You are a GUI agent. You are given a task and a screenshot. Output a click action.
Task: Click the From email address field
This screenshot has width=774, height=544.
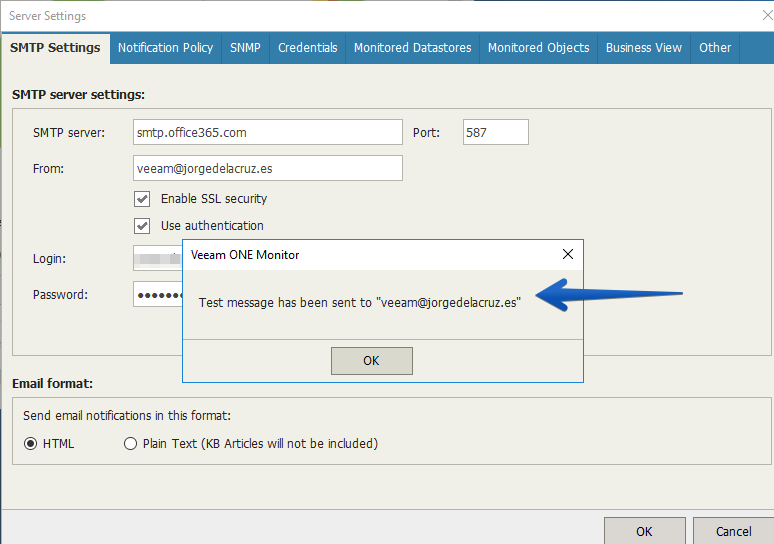tap(268, 168)
